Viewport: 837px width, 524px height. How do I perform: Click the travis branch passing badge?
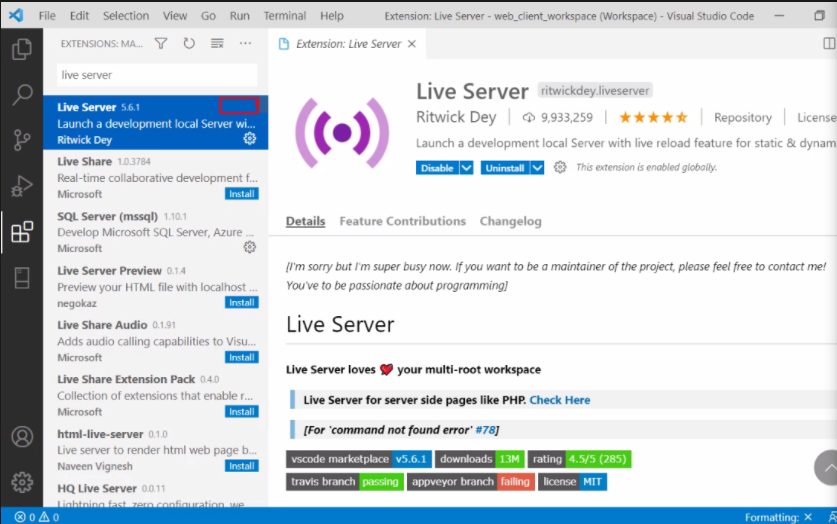[344, 481]
